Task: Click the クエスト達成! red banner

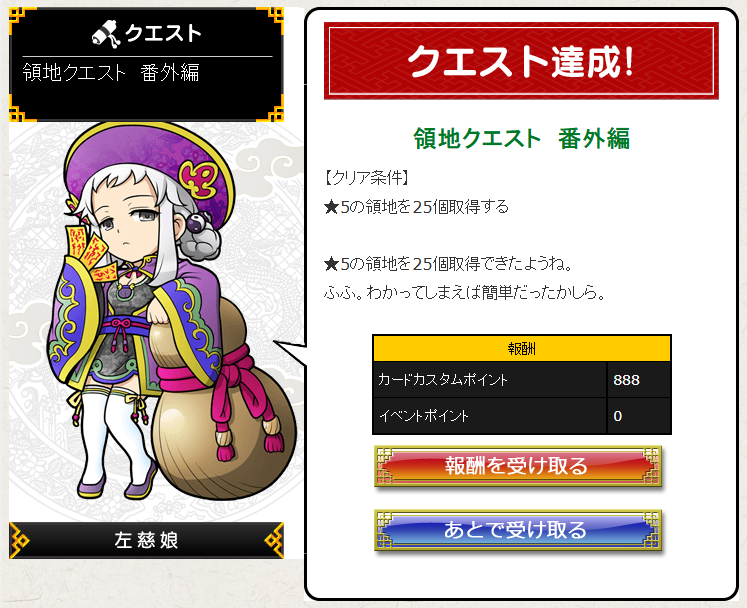Action: (521, 61)
